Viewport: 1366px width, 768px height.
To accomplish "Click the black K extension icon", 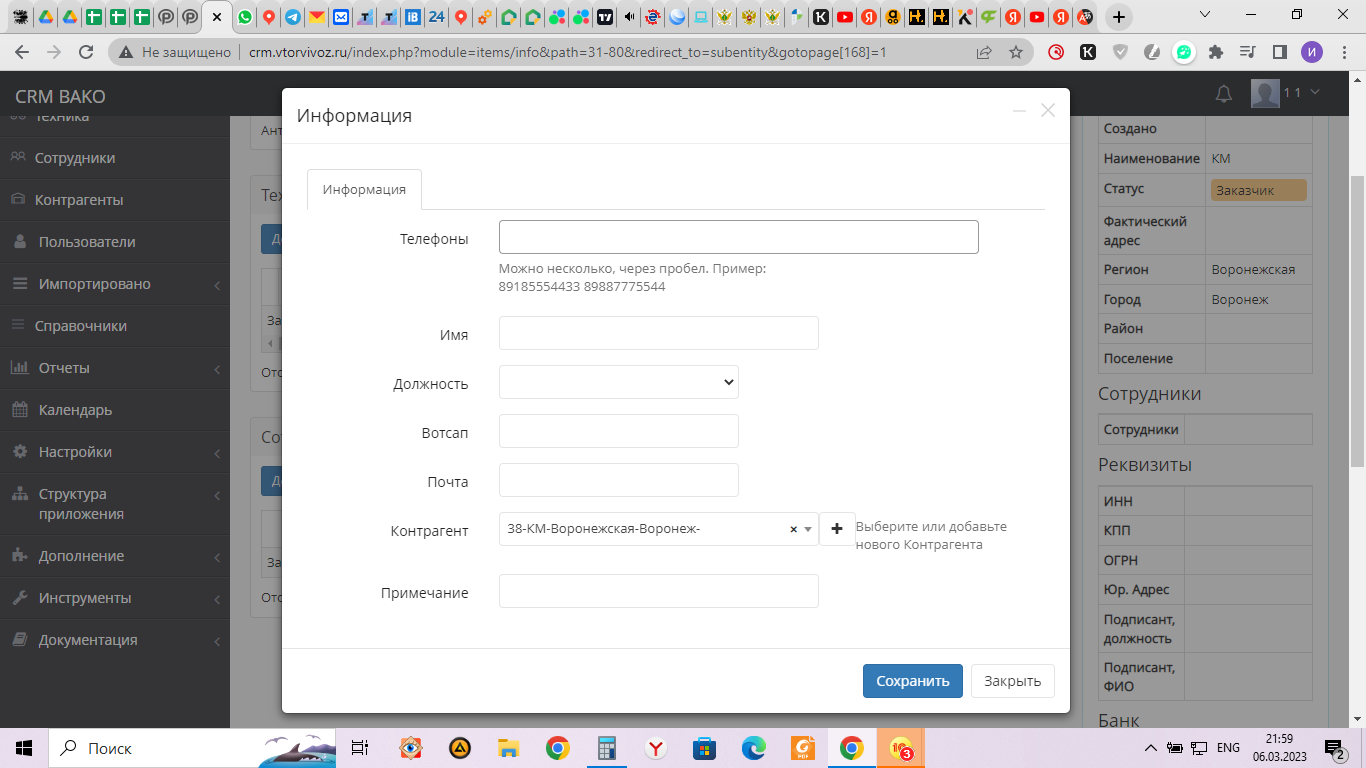I will [x=1087, y=52].
